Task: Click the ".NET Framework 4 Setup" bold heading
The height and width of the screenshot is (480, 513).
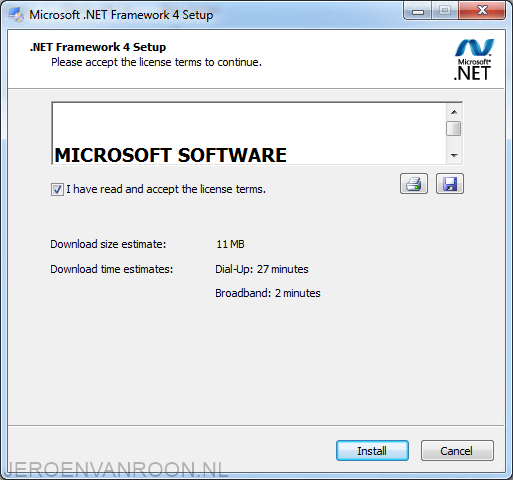Action: (x=98, y=47)
